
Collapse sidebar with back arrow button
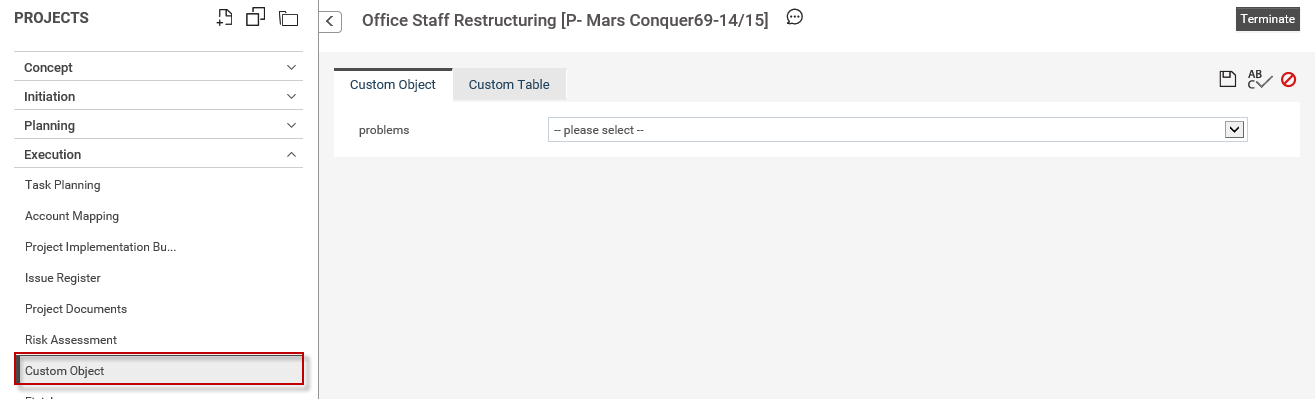[x=331, y=22]
